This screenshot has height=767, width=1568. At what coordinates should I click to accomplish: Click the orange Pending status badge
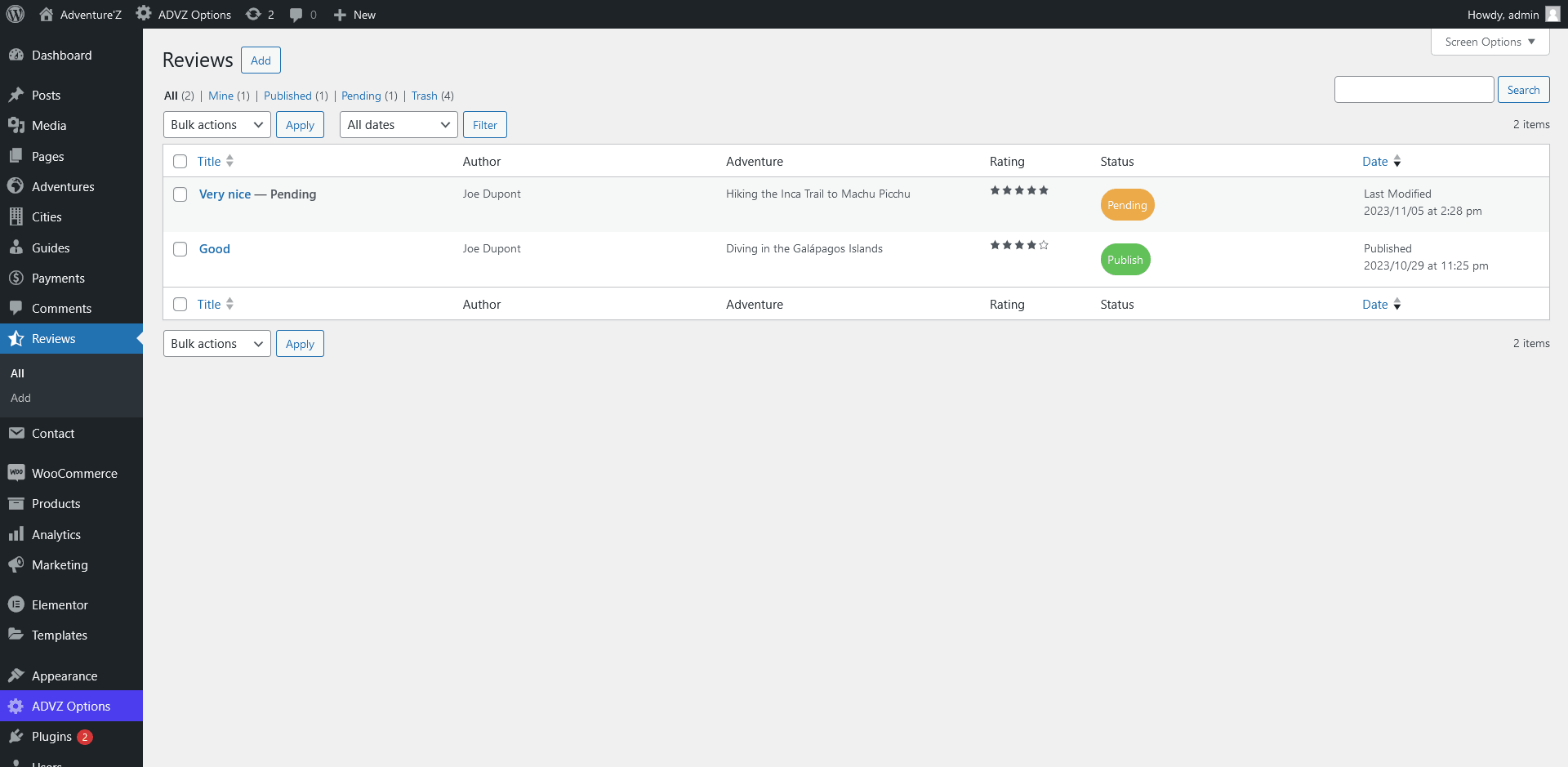point(1127,205)
